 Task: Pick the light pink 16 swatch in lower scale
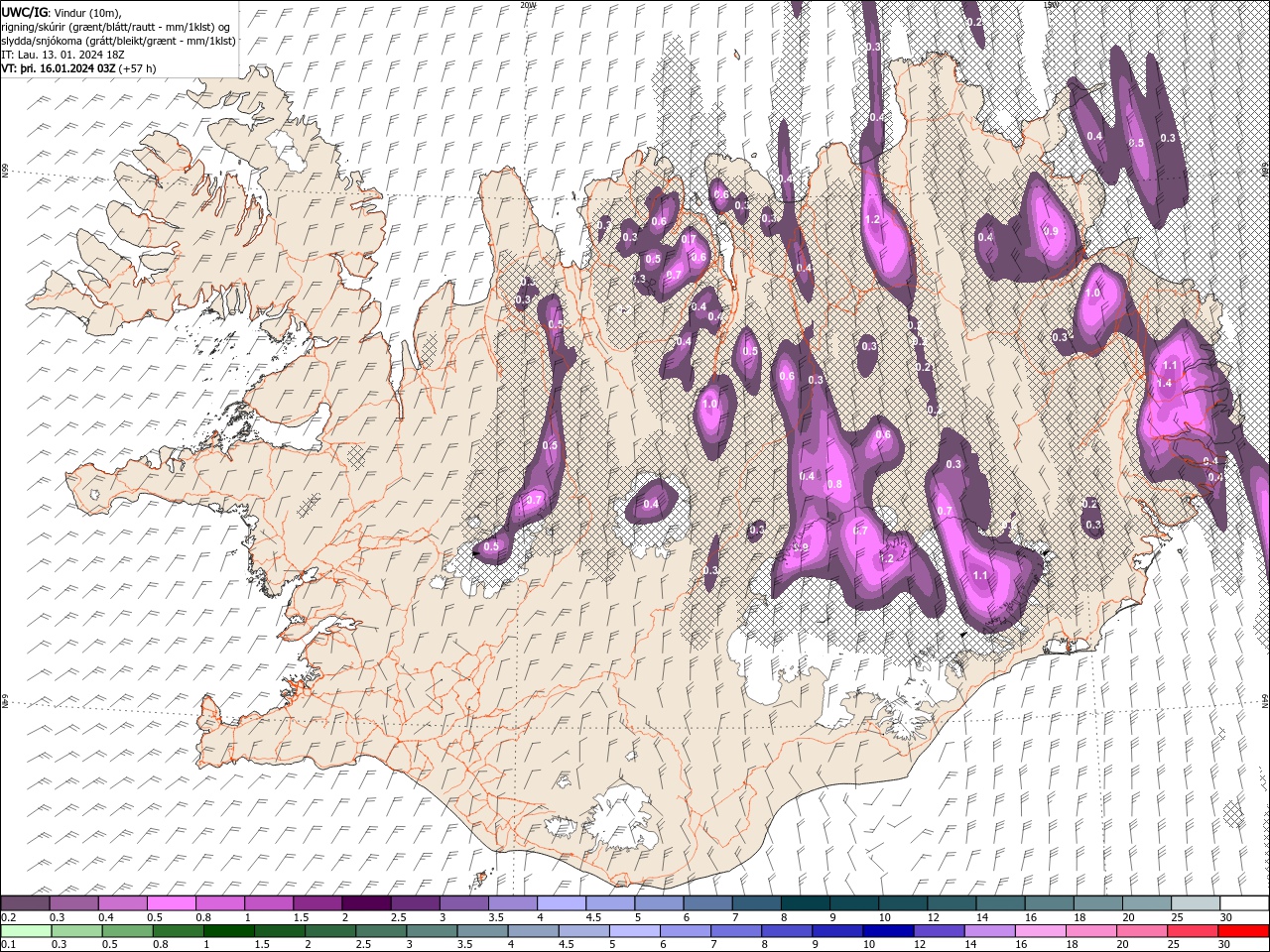click(1041, 930)
